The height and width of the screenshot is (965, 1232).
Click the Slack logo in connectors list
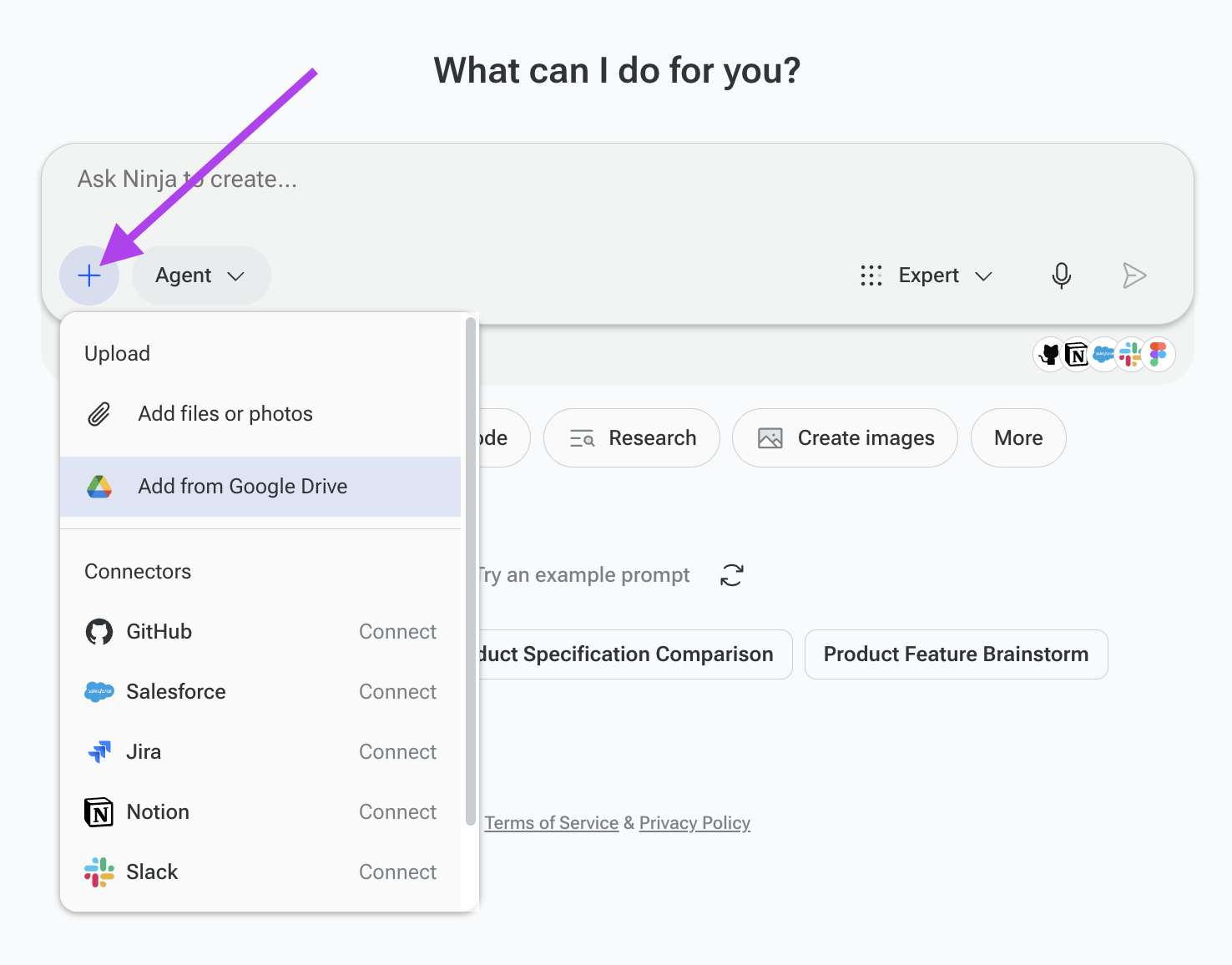pyautogui.click(x=99, y=872)
